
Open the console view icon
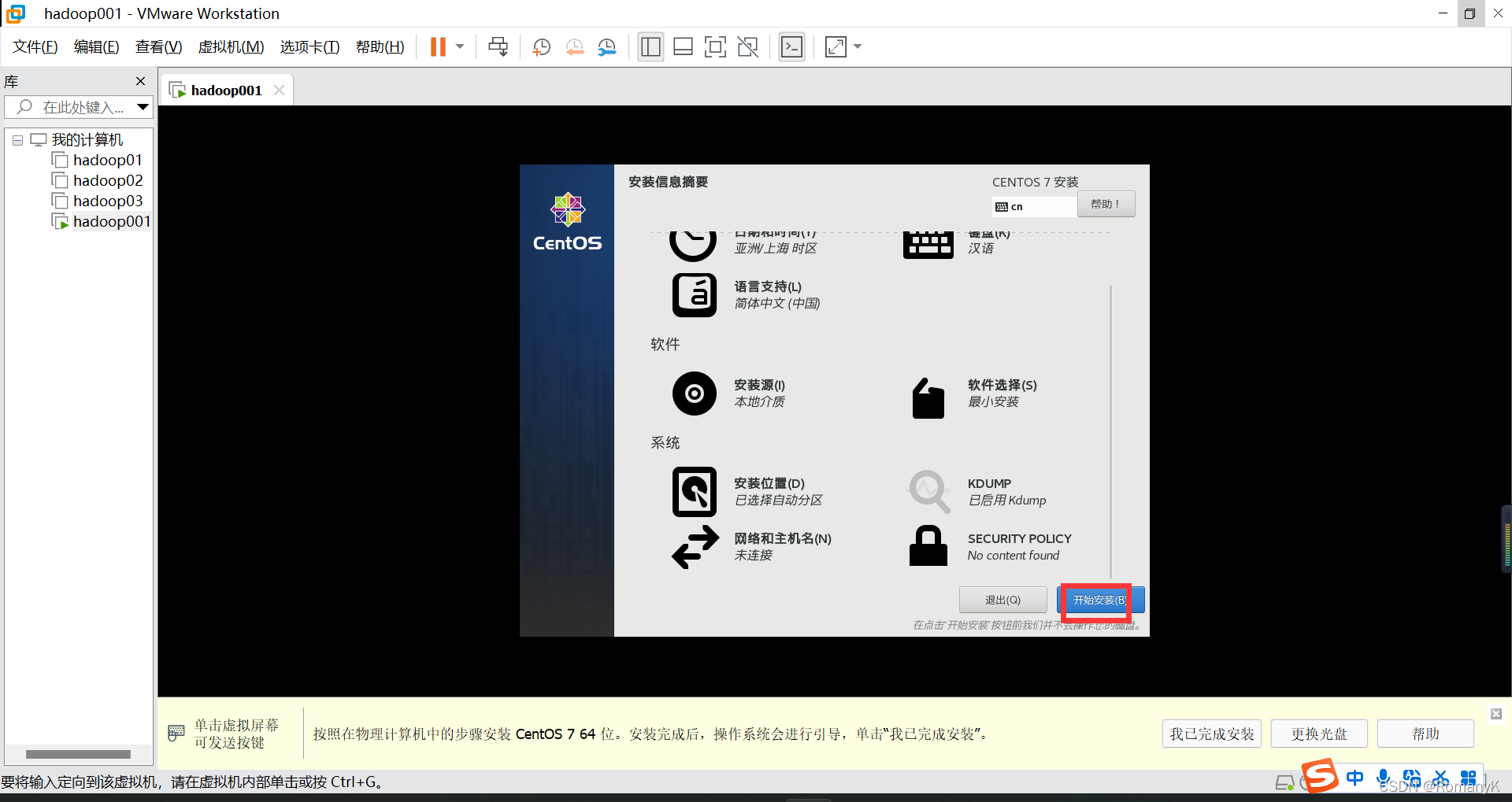(791, 47)
